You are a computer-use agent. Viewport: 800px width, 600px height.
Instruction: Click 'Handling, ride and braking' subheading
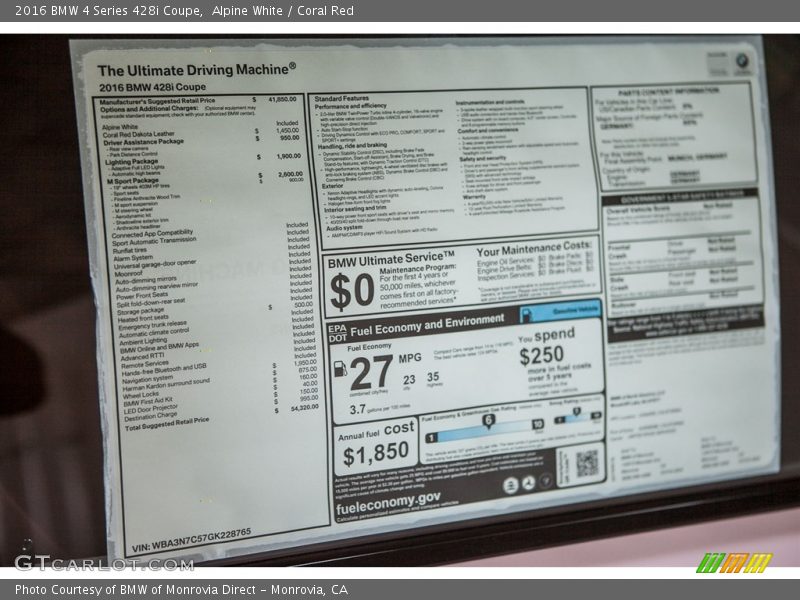pyautogui.click(x=353, y=146)
